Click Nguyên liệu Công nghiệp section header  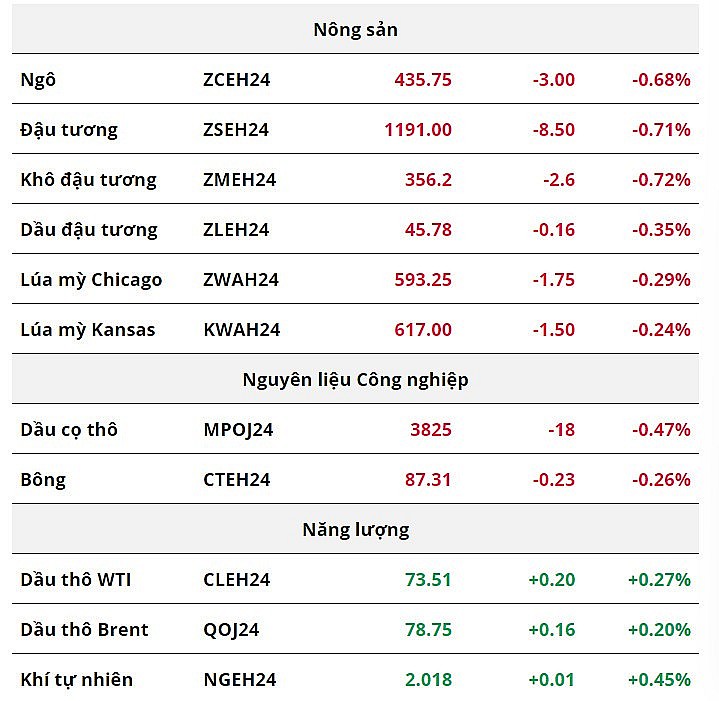(355, 380)
